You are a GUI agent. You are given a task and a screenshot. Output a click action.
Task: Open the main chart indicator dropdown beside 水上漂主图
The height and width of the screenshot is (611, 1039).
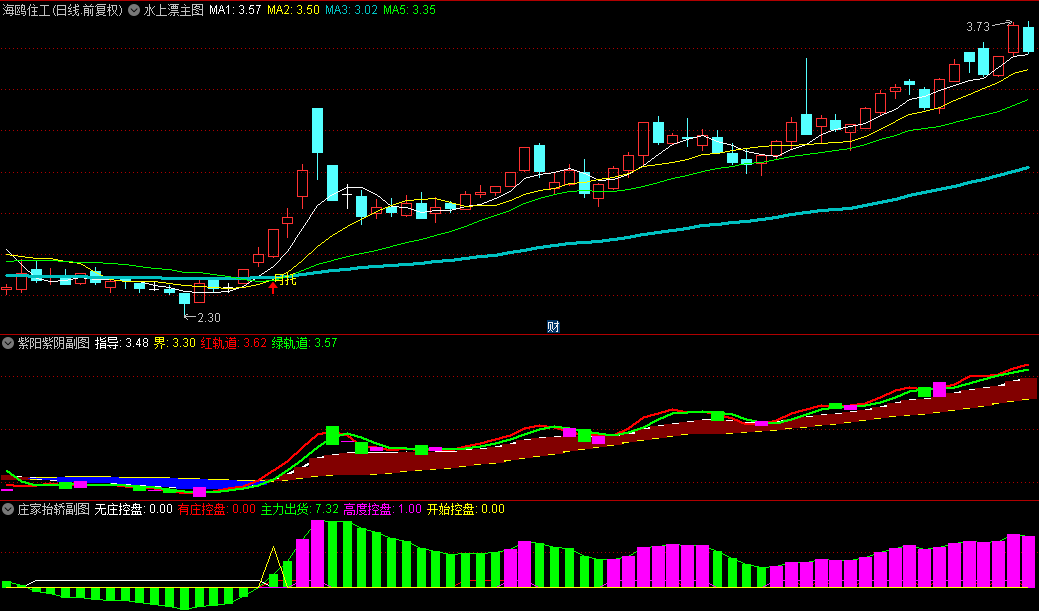point(134,11)
